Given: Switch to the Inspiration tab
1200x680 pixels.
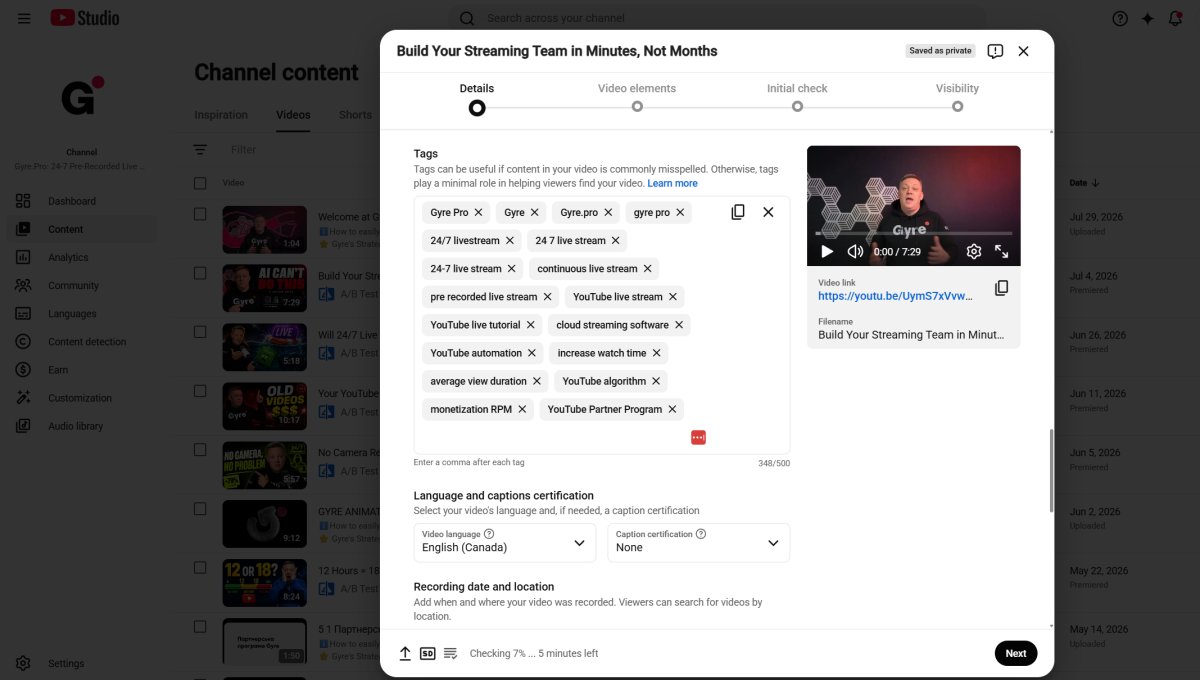Looking at the screenshot, I should tap(221, 115).
